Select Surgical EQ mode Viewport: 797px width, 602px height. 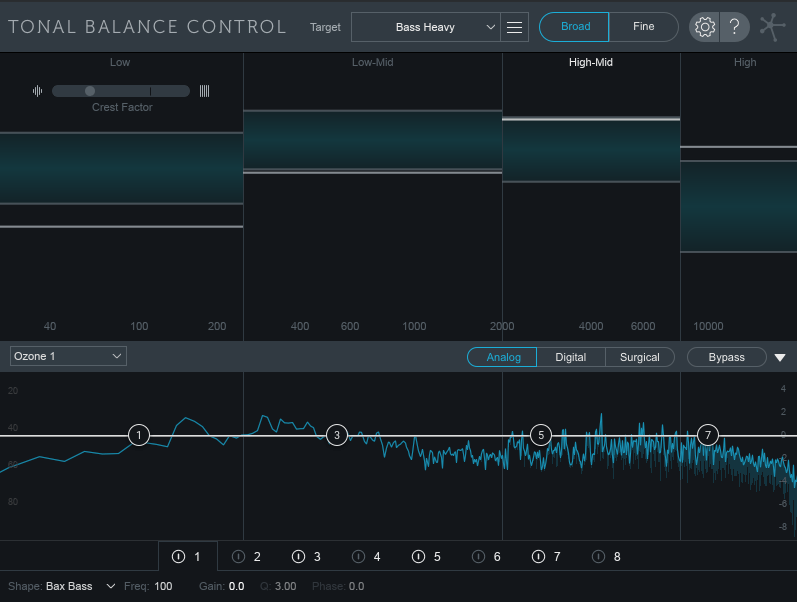(x=639, y=357)
